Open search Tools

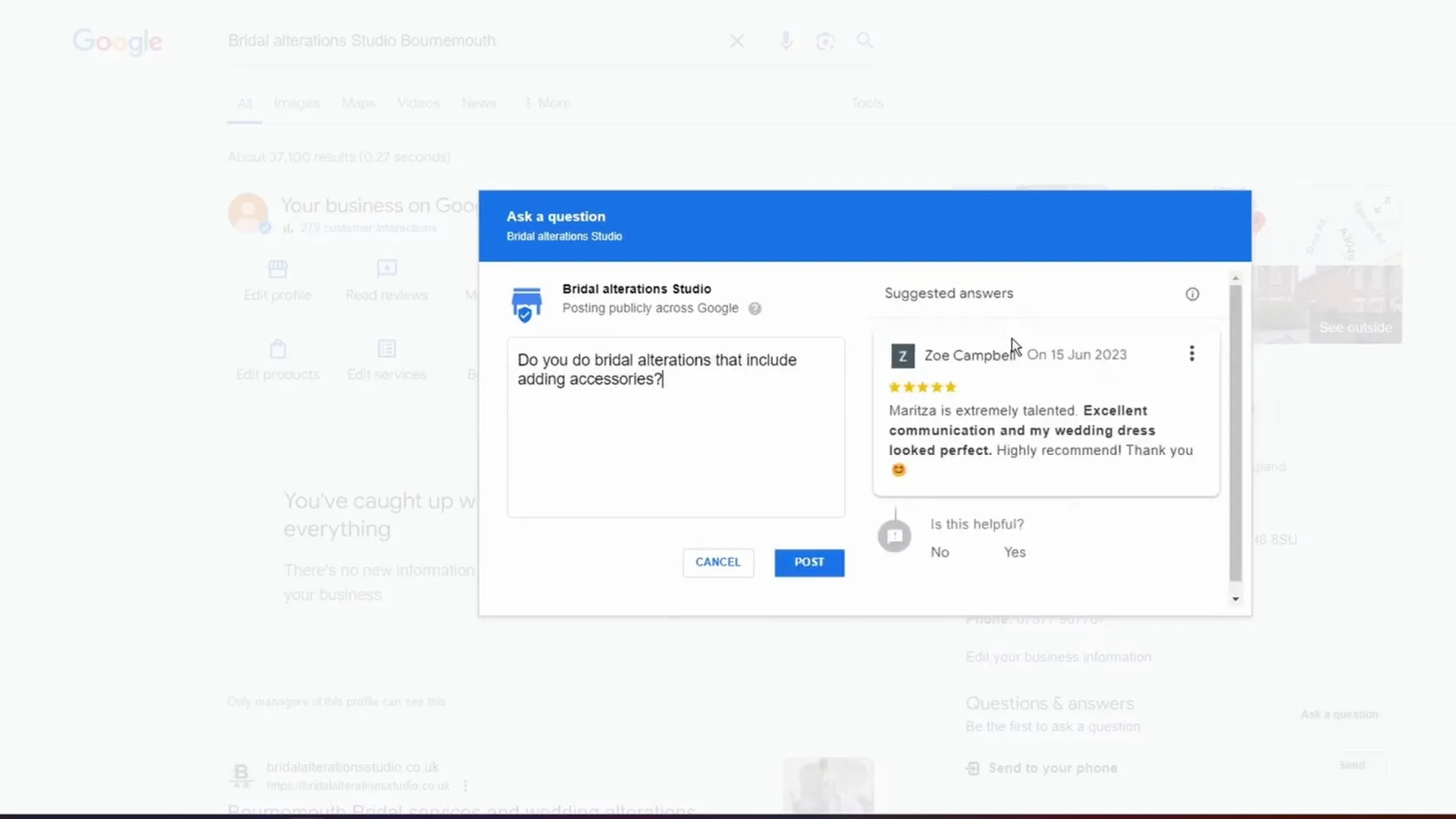(868, 103)
